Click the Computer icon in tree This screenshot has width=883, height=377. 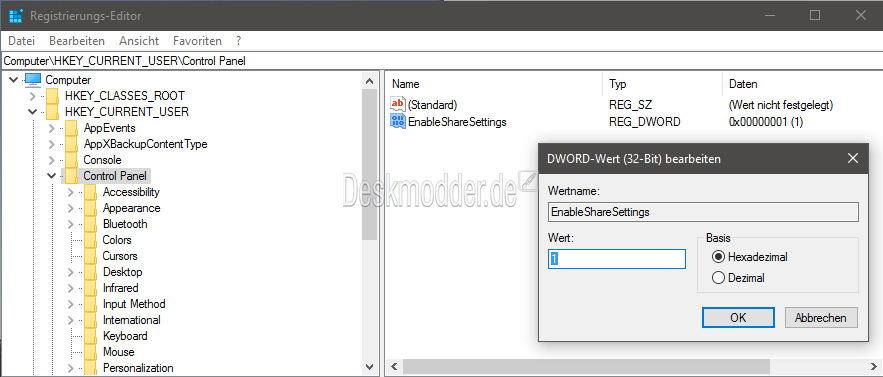pos(33,79)
